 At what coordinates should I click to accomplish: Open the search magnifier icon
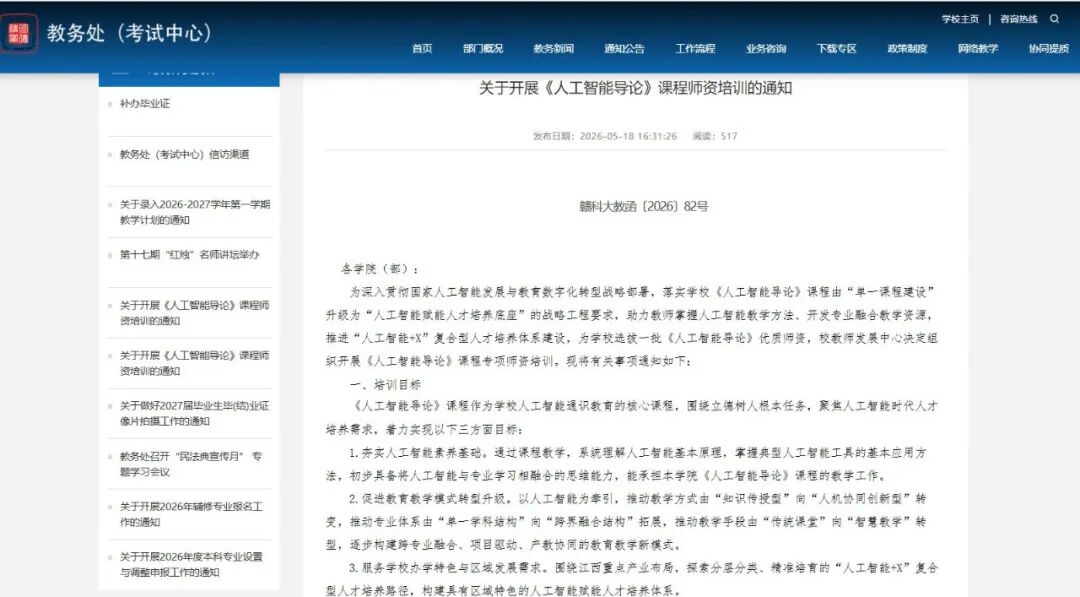click(1054, 19)
